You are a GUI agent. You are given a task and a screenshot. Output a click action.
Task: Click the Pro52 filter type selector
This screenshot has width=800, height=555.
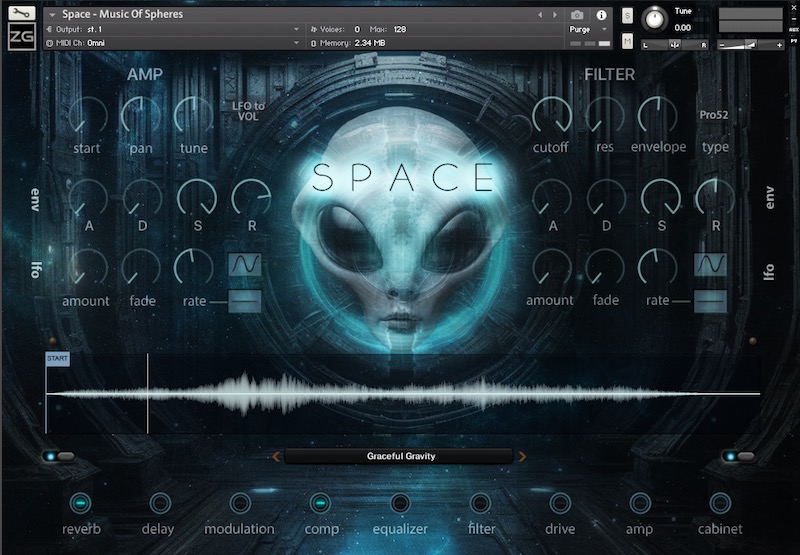coord(715,115)
